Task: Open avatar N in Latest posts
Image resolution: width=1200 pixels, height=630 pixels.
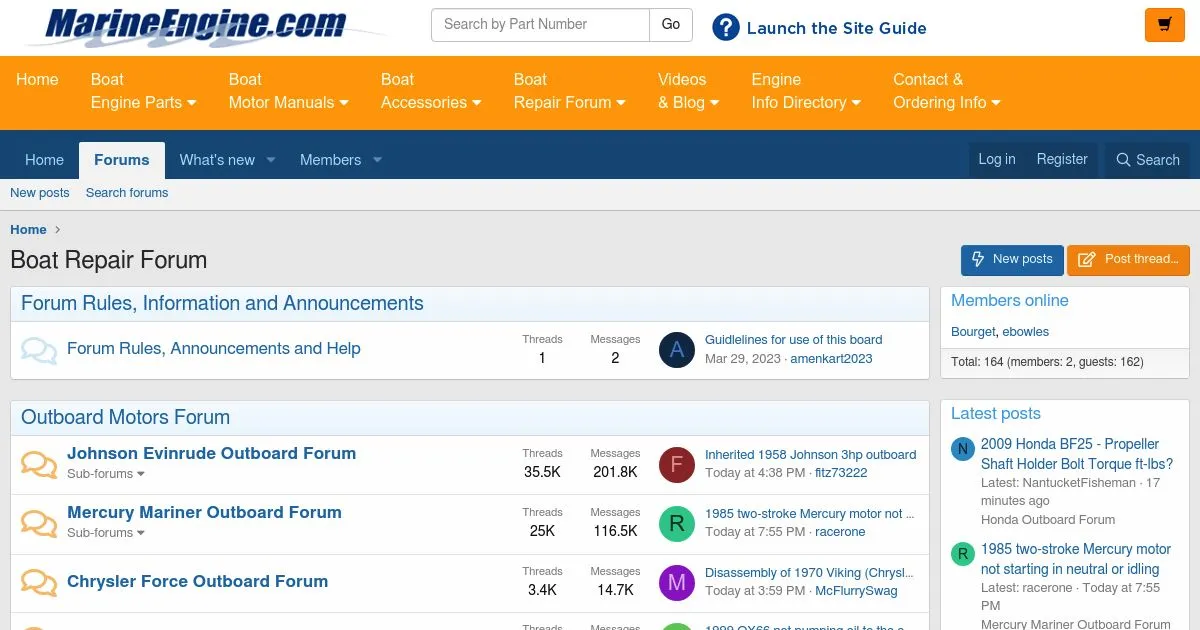Action: pyautogui.click(x=962, y=449)
